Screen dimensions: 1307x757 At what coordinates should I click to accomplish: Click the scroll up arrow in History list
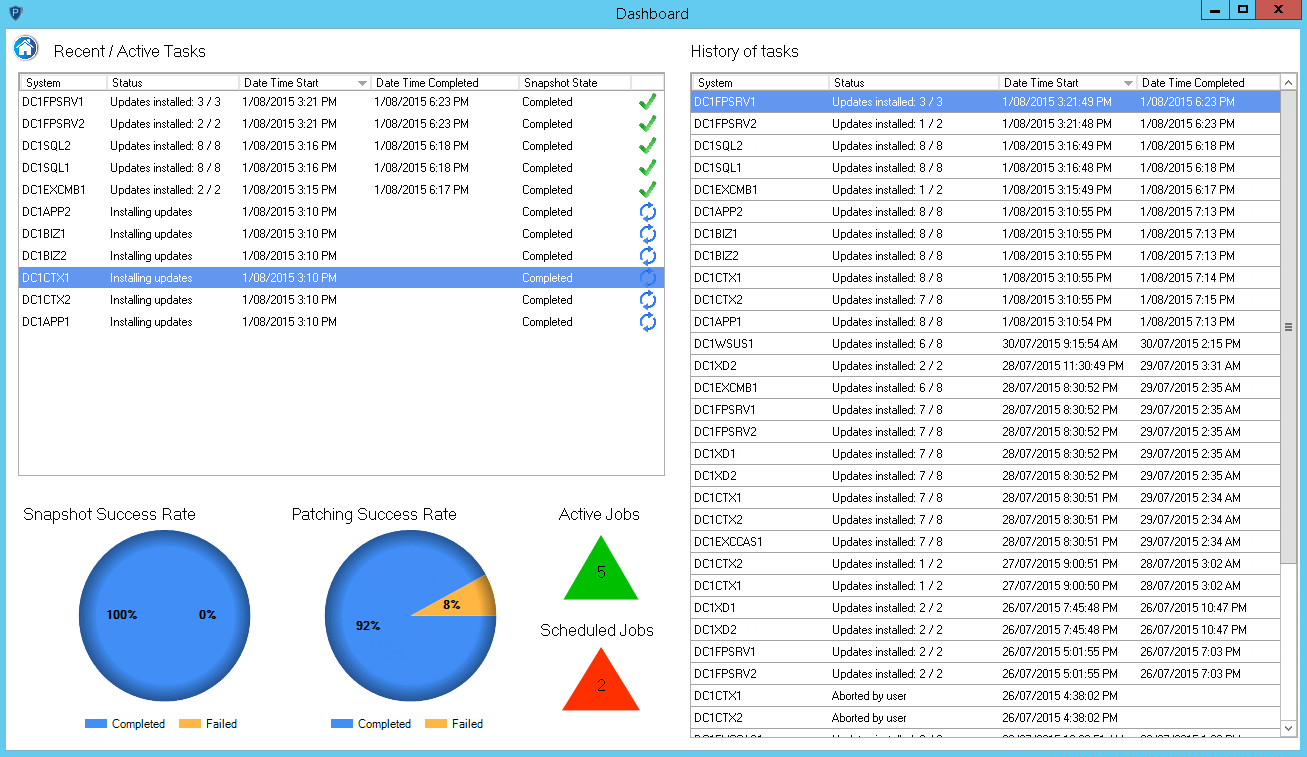1288,82
